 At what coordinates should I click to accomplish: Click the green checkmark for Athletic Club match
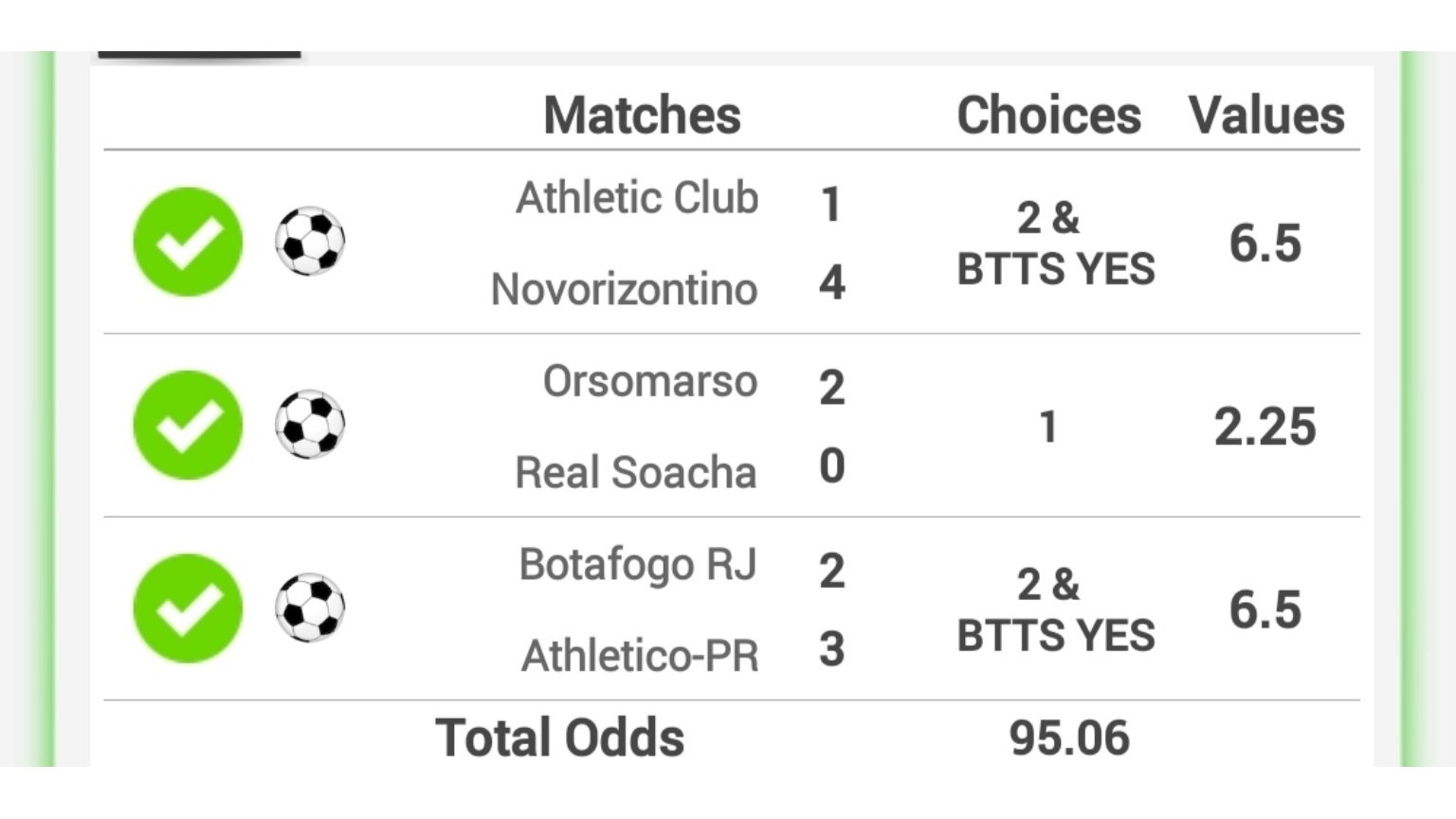tap(188, 242)
